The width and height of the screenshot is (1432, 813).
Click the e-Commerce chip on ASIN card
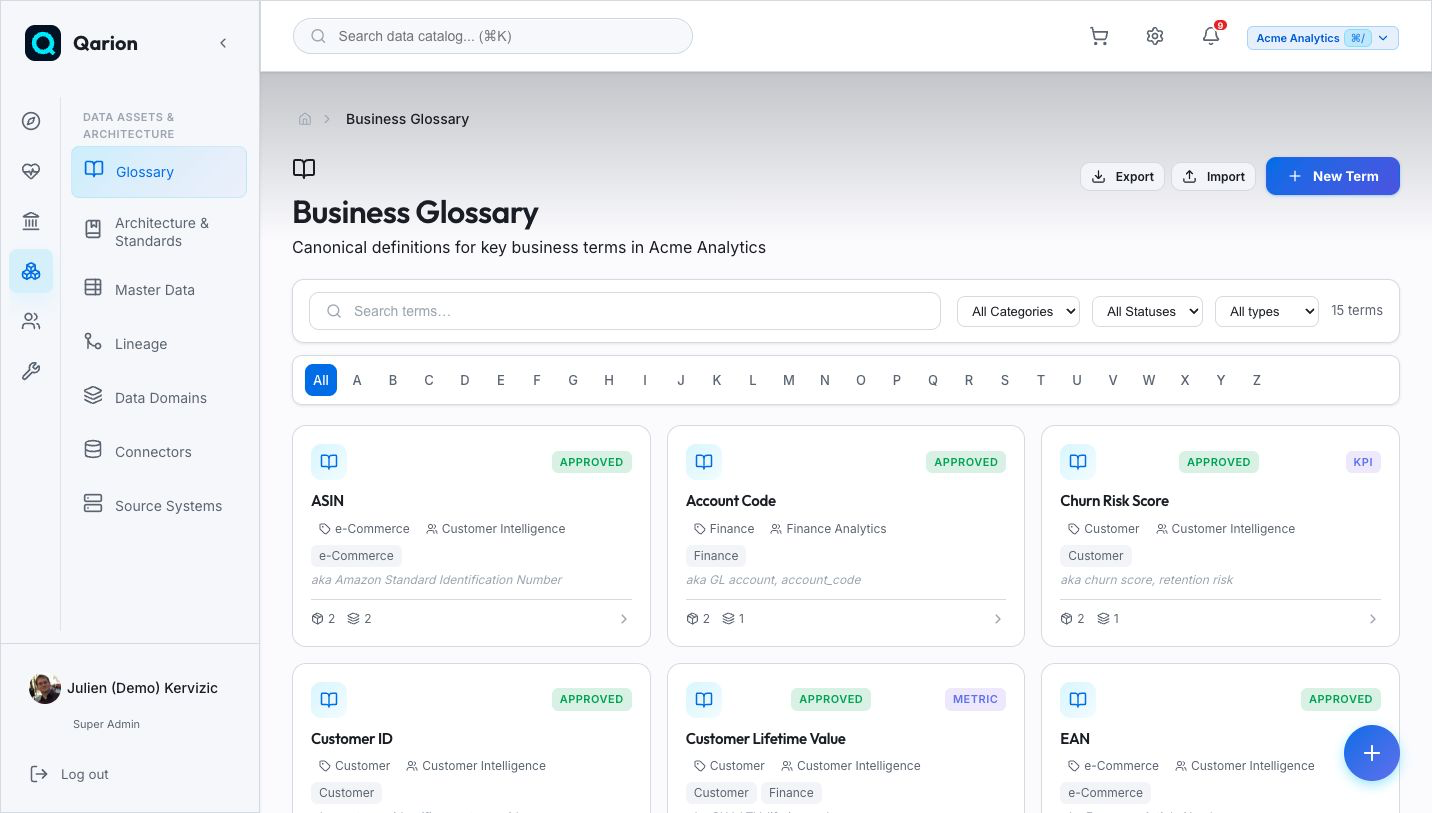[356, 556]
